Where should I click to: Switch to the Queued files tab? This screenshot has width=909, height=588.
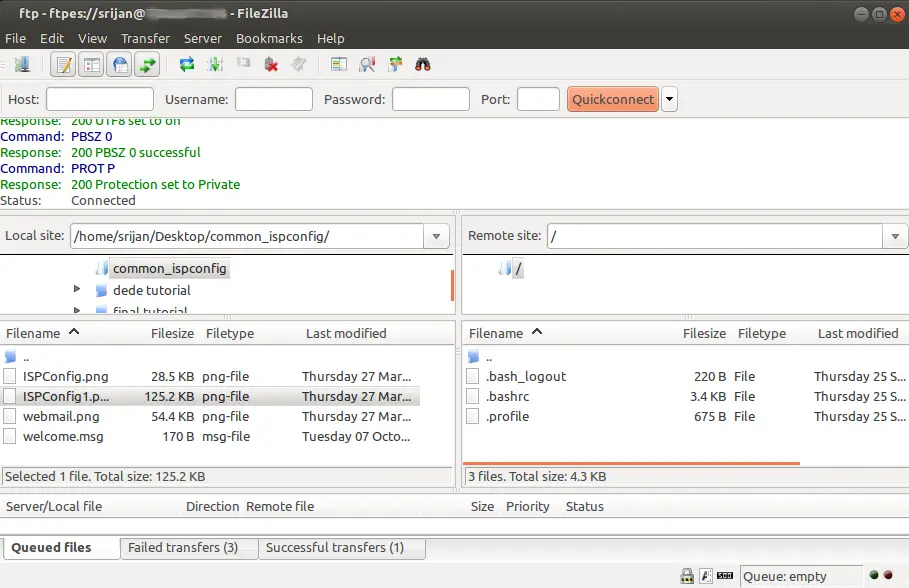[60, 547]
